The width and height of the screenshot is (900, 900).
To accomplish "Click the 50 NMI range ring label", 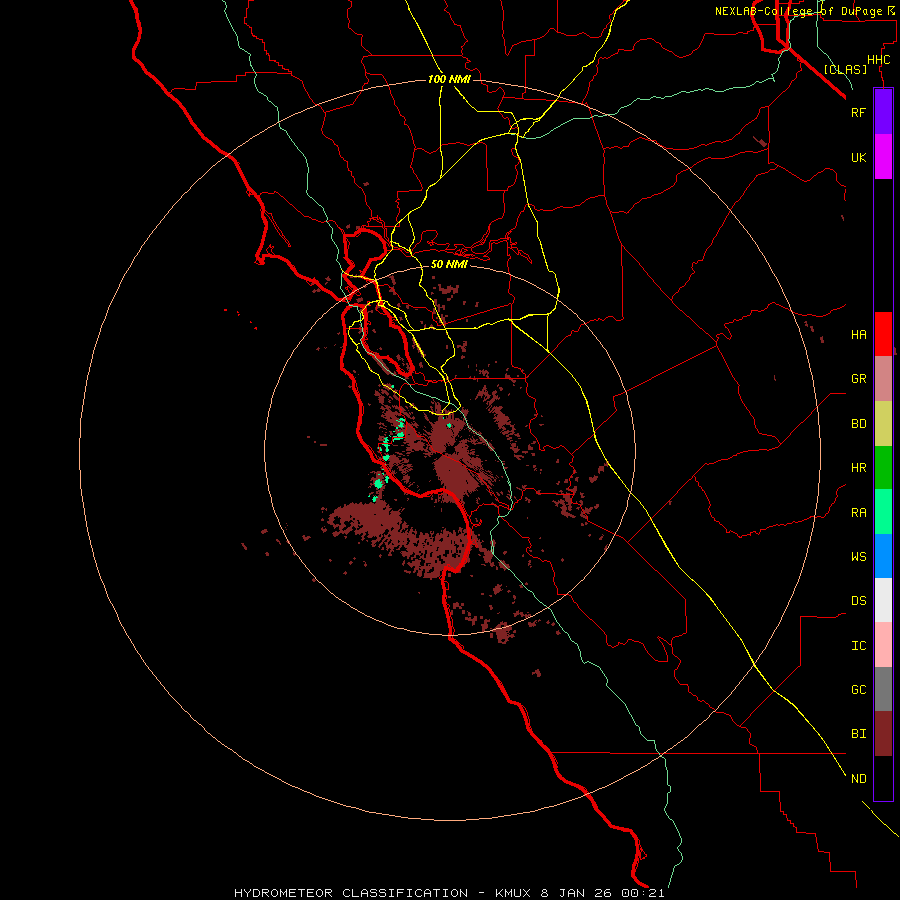I will 449,264.
